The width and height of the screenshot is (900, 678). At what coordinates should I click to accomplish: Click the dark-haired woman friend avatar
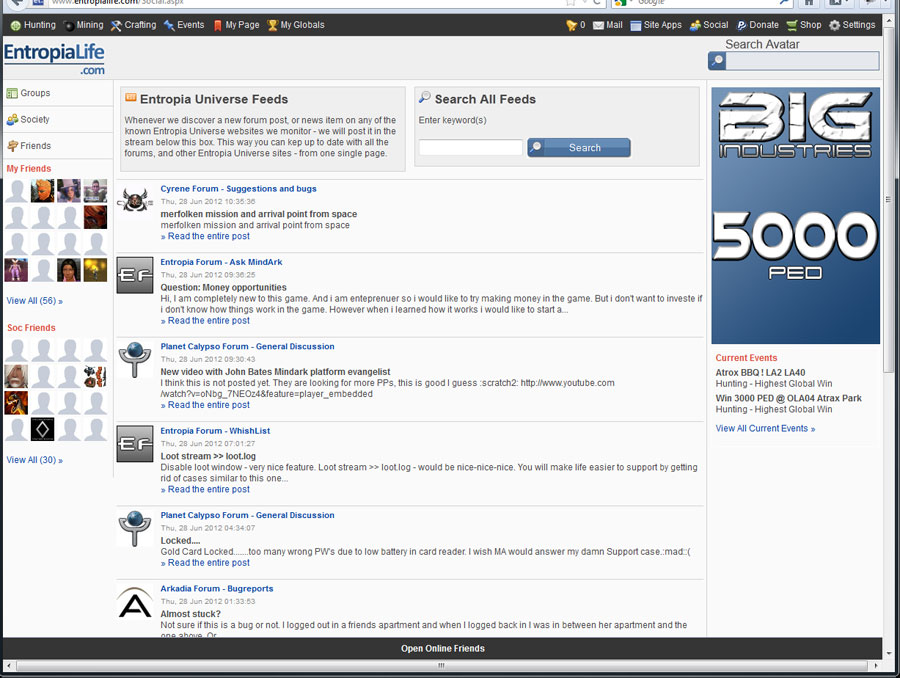tap(69, 270)
